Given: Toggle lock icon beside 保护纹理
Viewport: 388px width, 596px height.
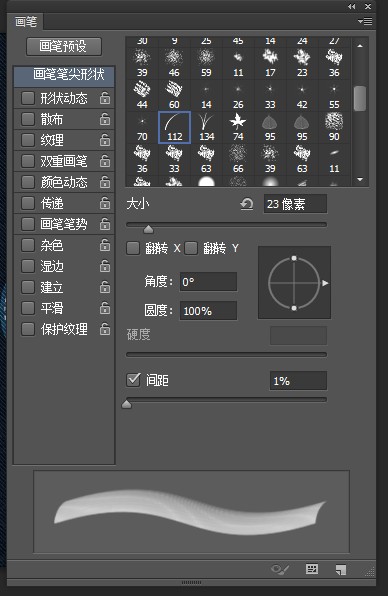Looking at the screenshot, I should pos(105,328).
